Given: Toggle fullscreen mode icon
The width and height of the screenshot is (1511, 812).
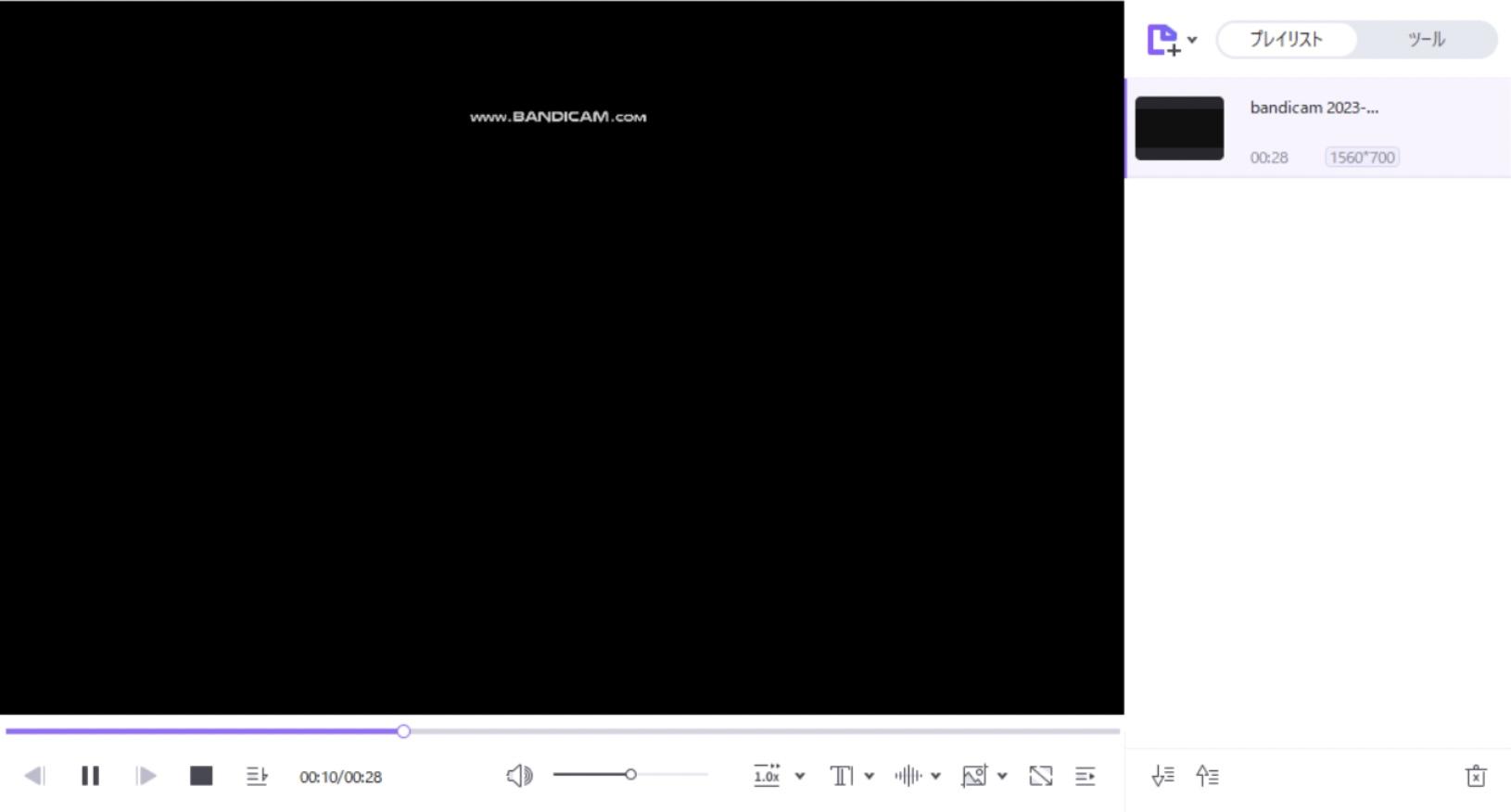Looking at the screenshot, I should pyautogui.click(x=1041, y=776).
